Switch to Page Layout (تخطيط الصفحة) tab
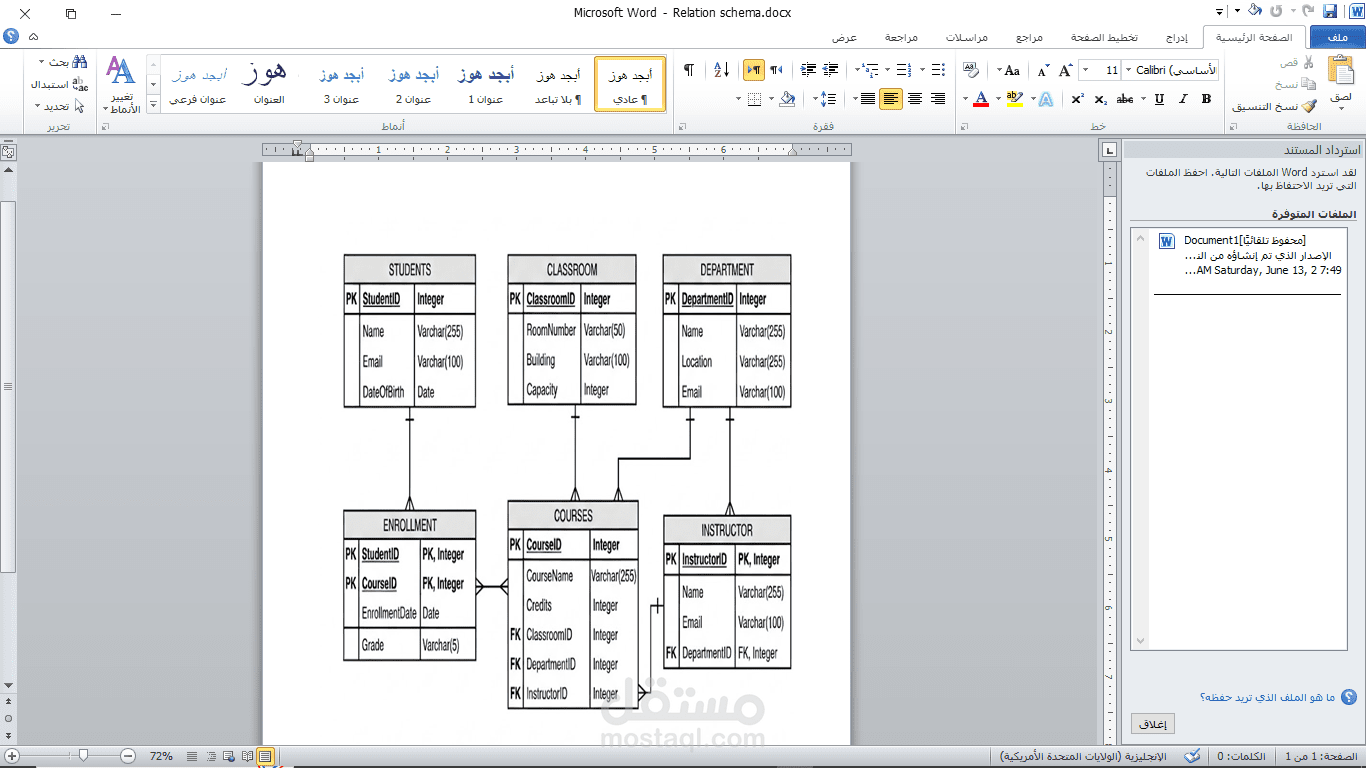Viewport: 1366px width, 768px height. coord(1104,37)
